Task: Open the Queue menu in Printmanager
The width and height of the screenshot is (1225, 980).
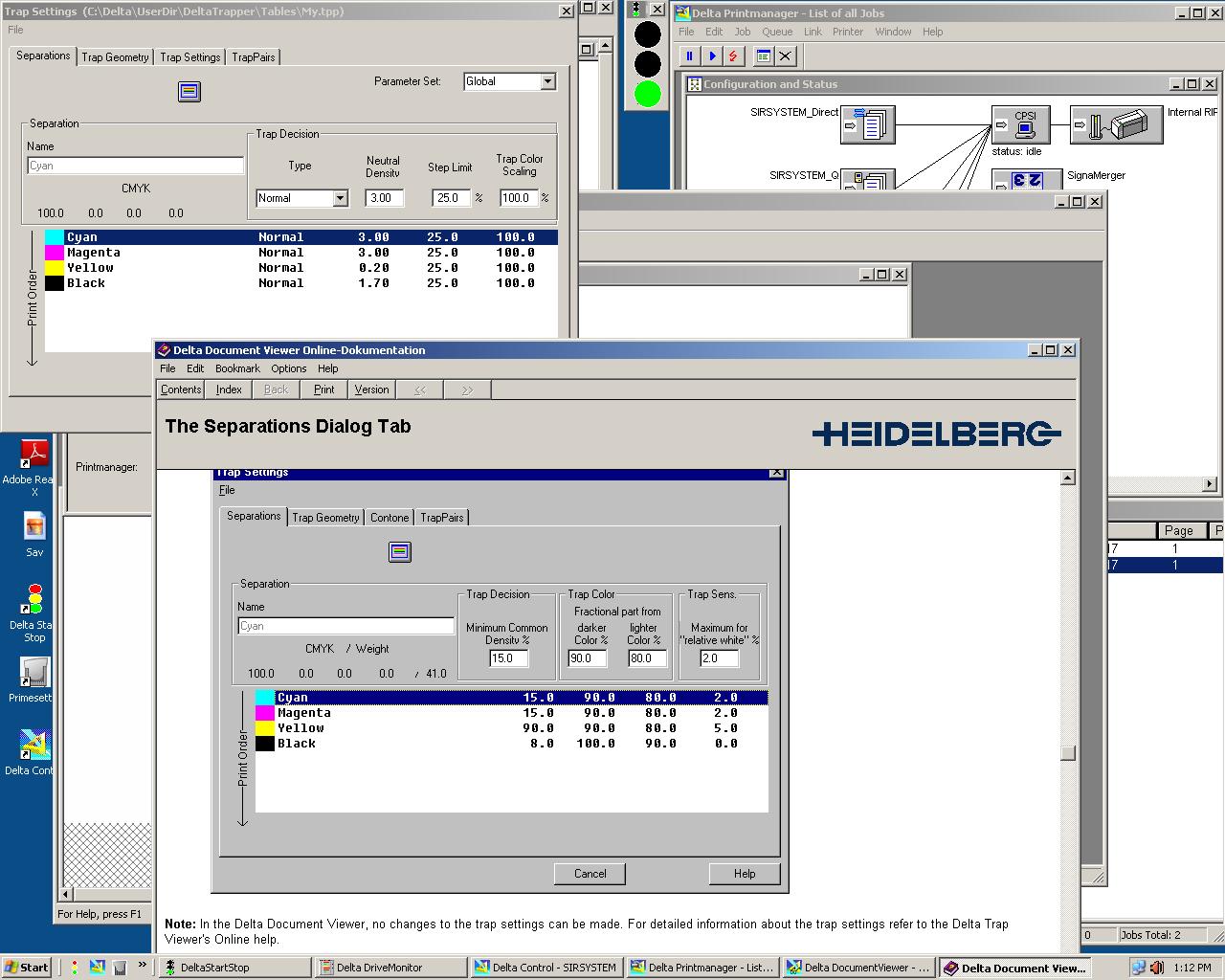Action: [777, 32]
